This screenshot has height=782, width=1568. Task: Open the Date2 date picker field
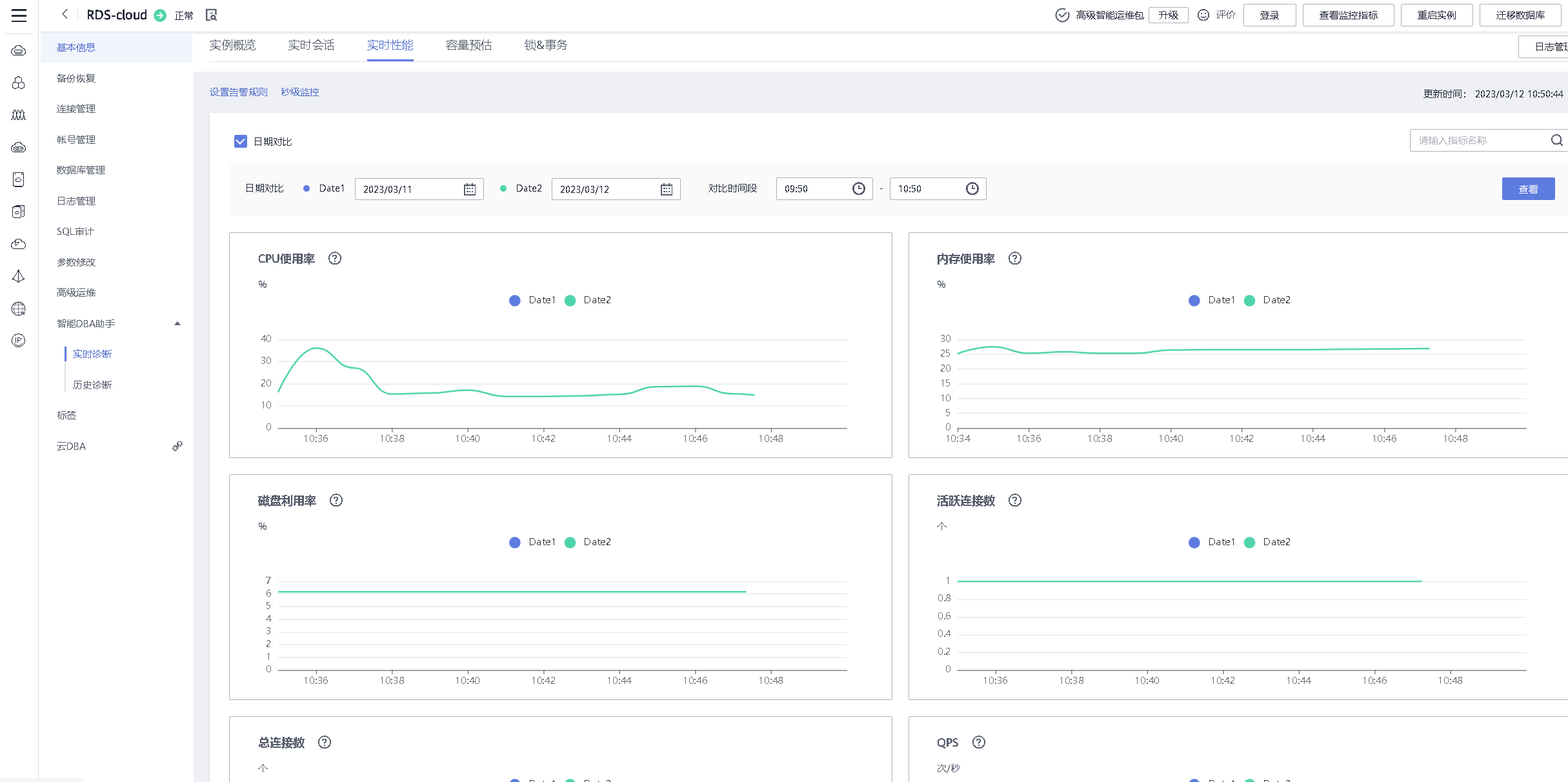[x=607, y=189]
